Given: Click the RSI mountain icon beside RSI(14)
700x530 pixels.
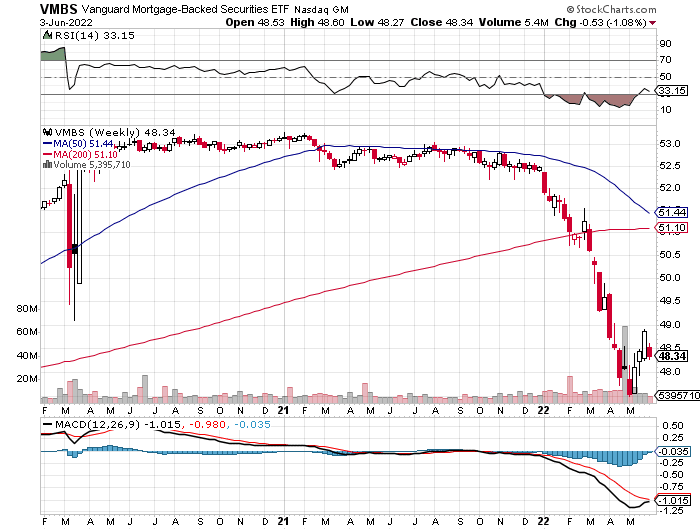Looking at the screenshot, I should coord(47,35).
